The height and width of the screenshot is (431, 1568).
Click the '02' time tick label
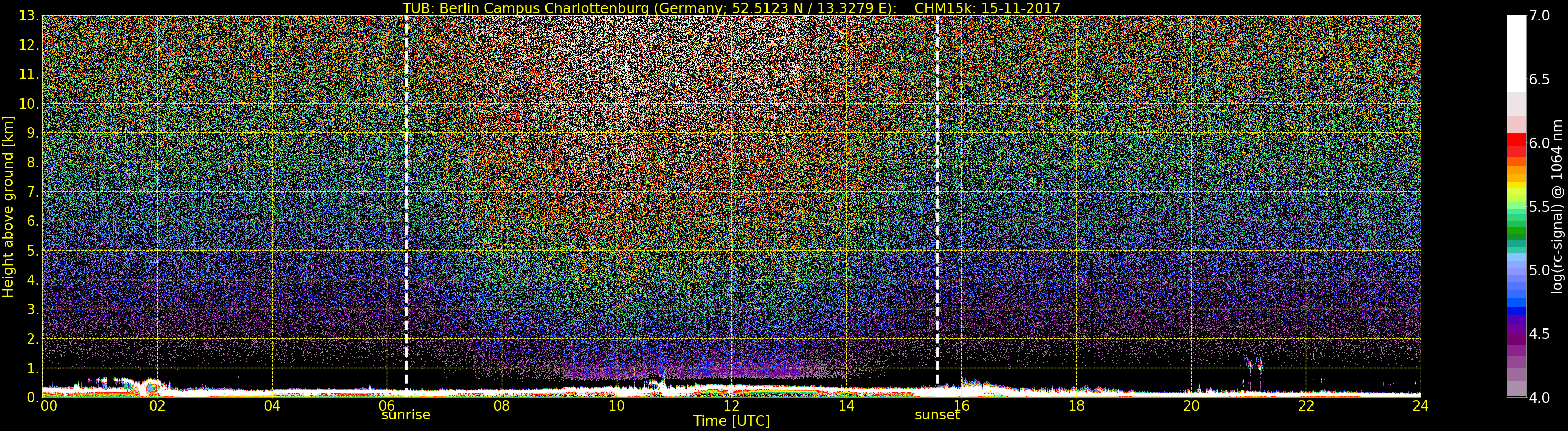click(157, 406)
